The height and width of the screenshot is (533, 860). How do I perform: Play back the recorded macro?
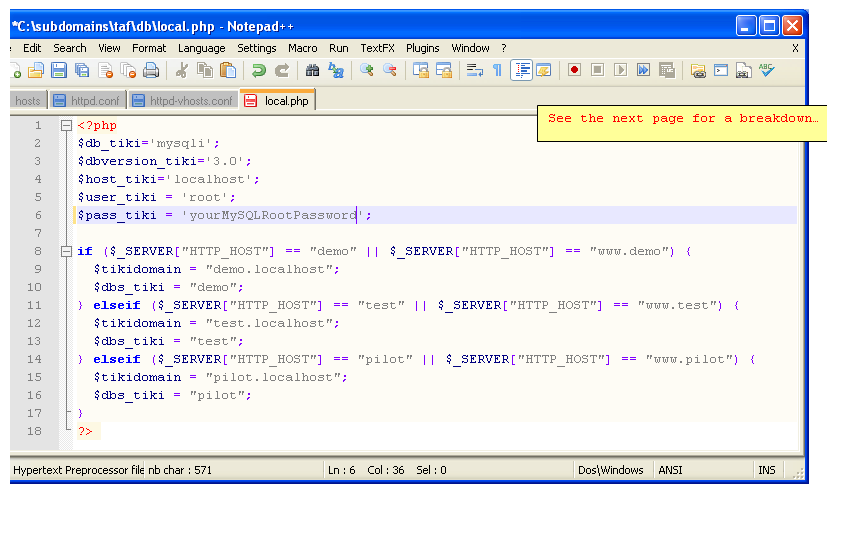pyautogui.click(x=620, y=70)
